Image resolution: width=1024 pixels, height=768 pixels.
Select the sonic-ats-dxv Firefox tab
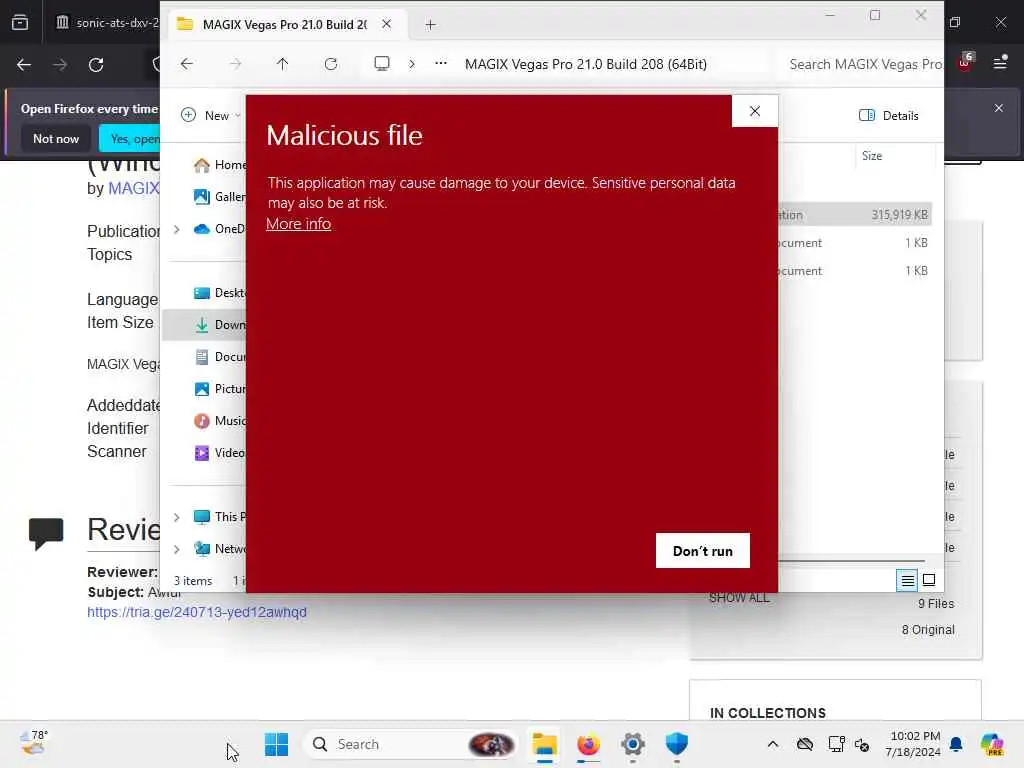click(x=106, y=23)
